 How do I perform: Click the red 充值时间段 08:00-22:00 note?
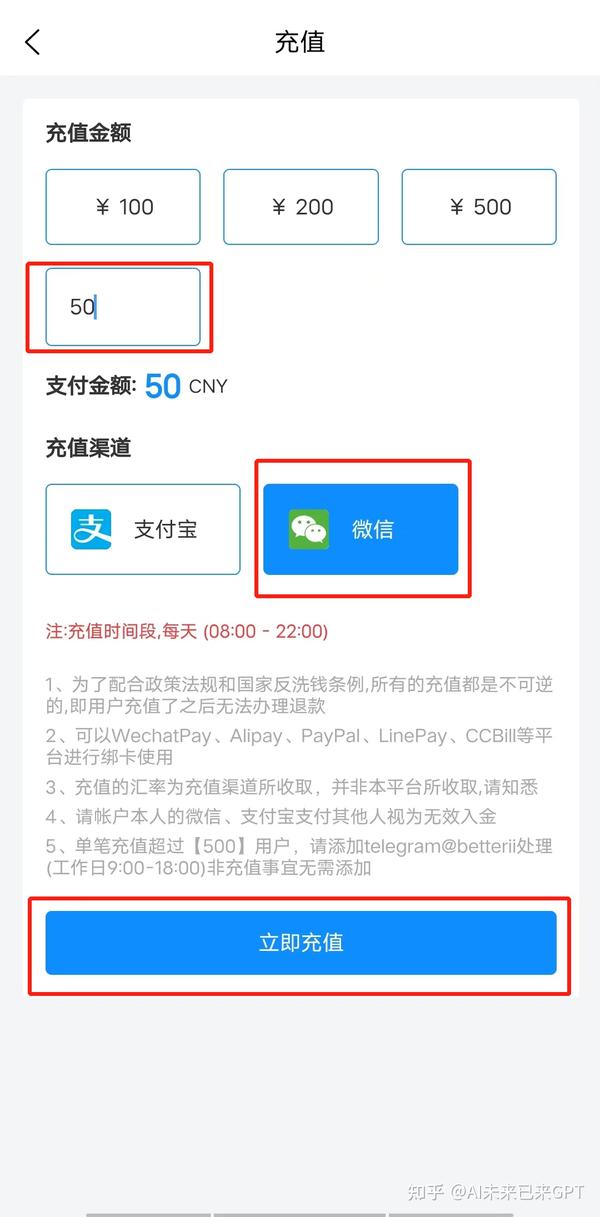187,632
